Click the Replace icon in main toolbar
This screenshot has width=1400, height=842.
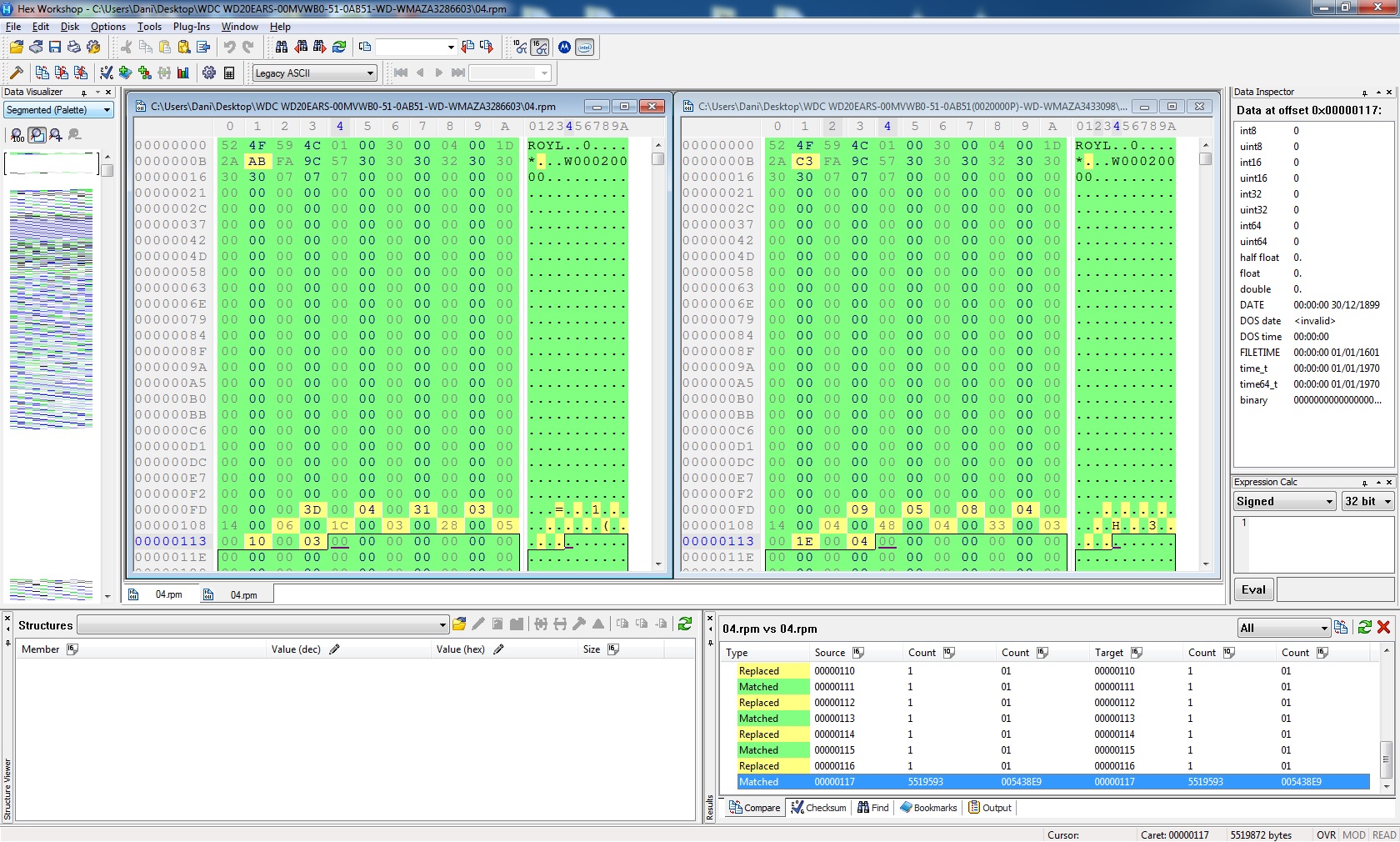[339, 48]
